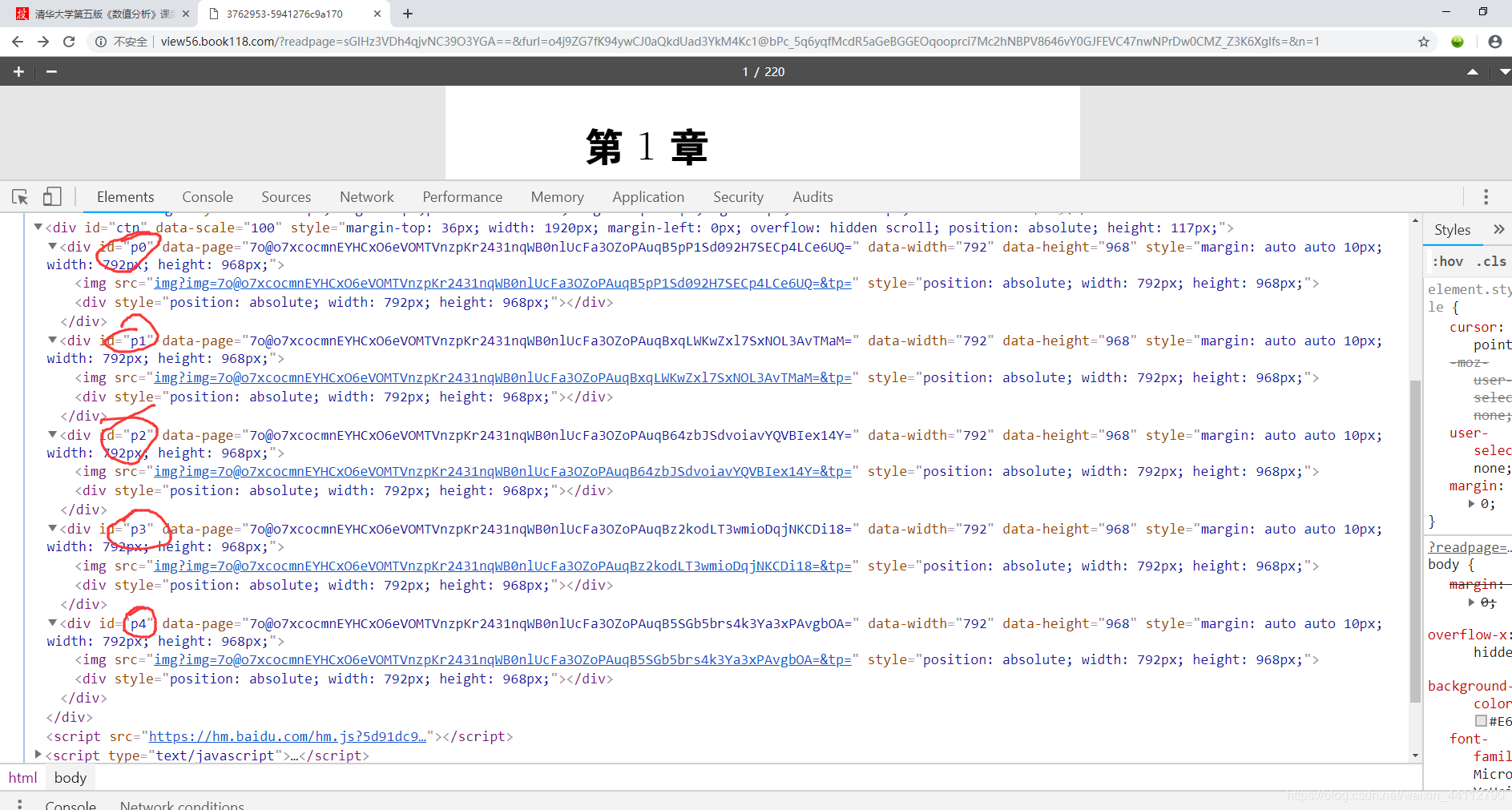1512x810 pixels.
Task: Open the p2 img src link
Action: tap(502, 471)
